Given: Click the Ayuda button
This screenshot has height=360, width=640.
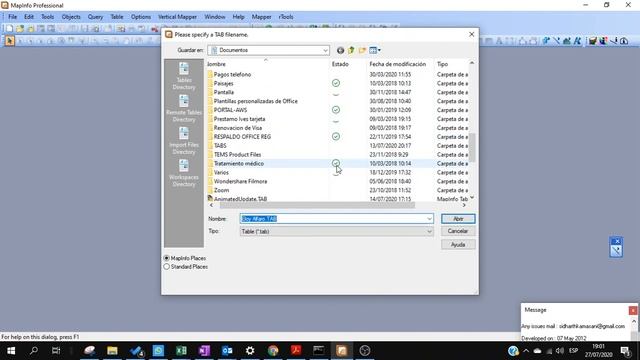Looking at the screenshot, I should tap(458, 244).
